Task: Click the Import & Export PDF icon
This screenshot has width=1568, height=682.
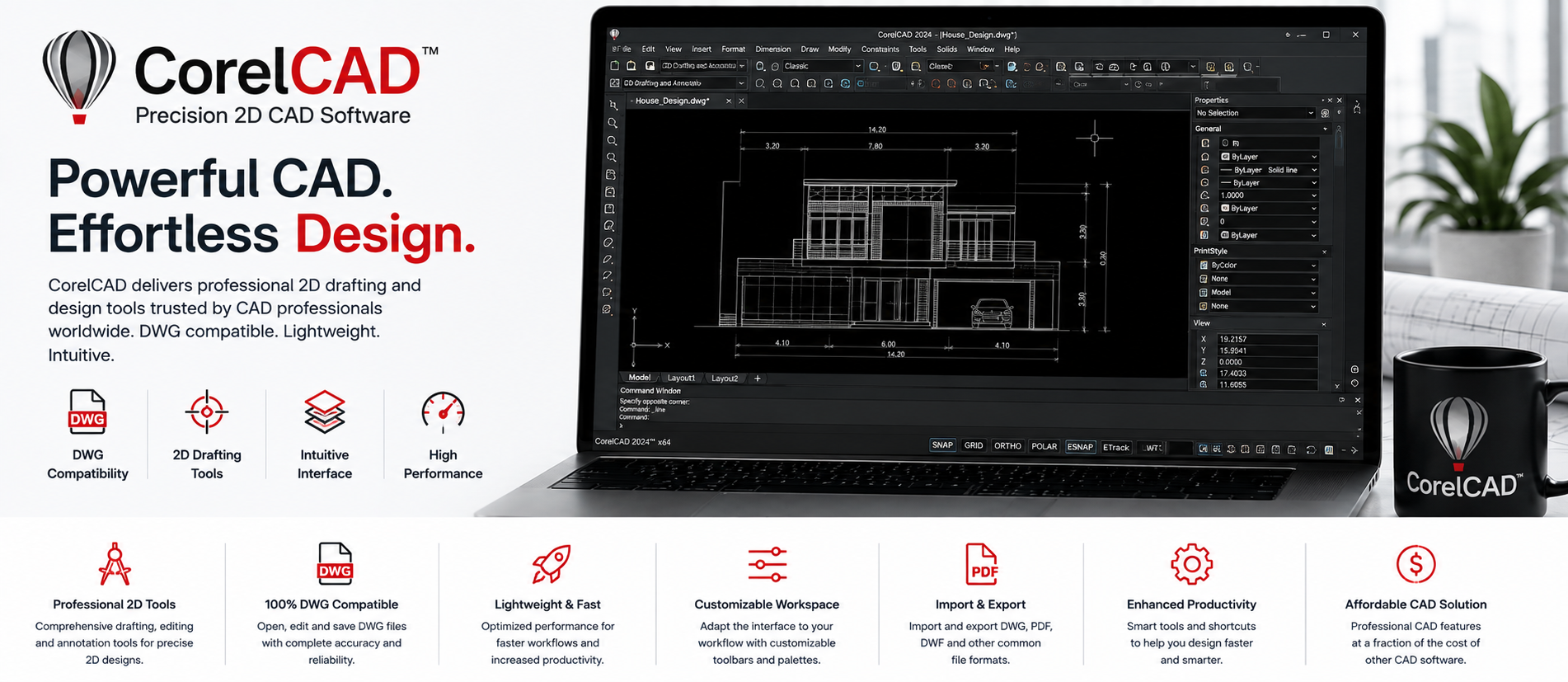Action: (981, 564)
